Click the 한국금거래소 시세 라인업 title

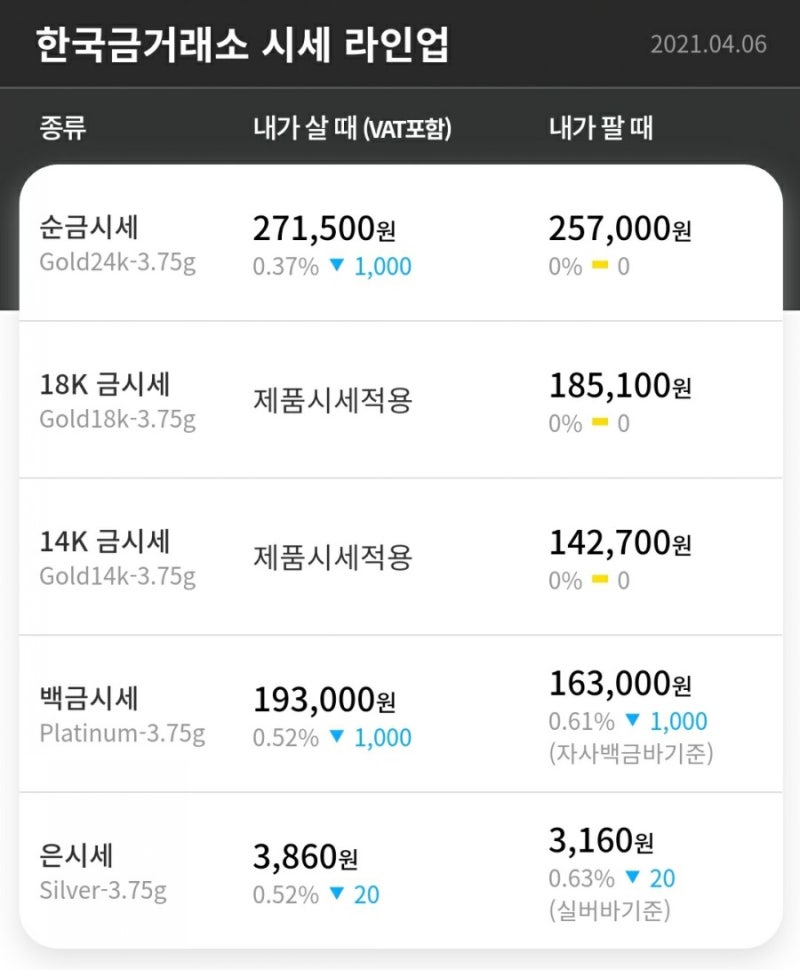click(x=242, y=45)
